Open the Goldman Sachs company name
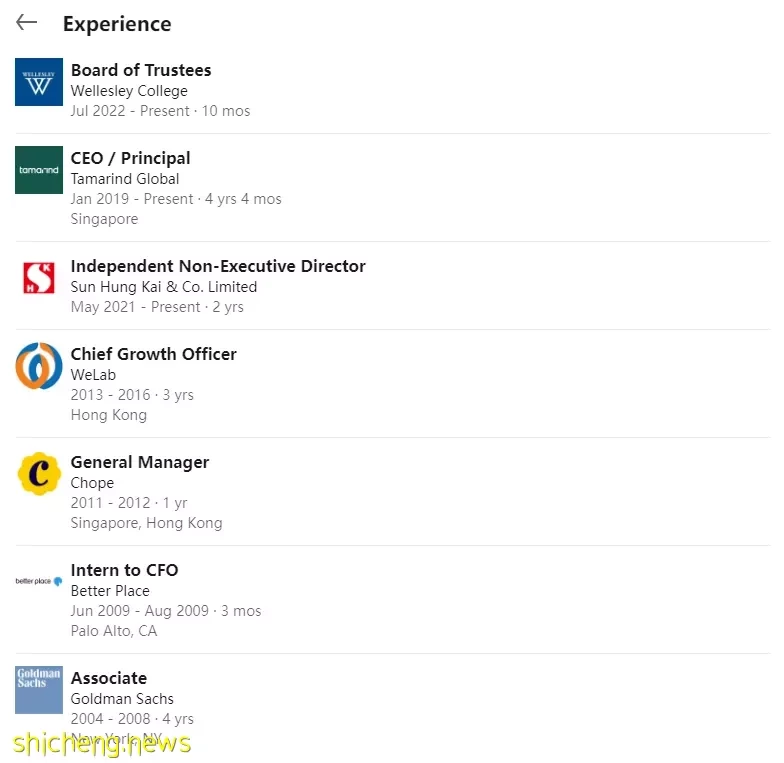 pos(122,699)
